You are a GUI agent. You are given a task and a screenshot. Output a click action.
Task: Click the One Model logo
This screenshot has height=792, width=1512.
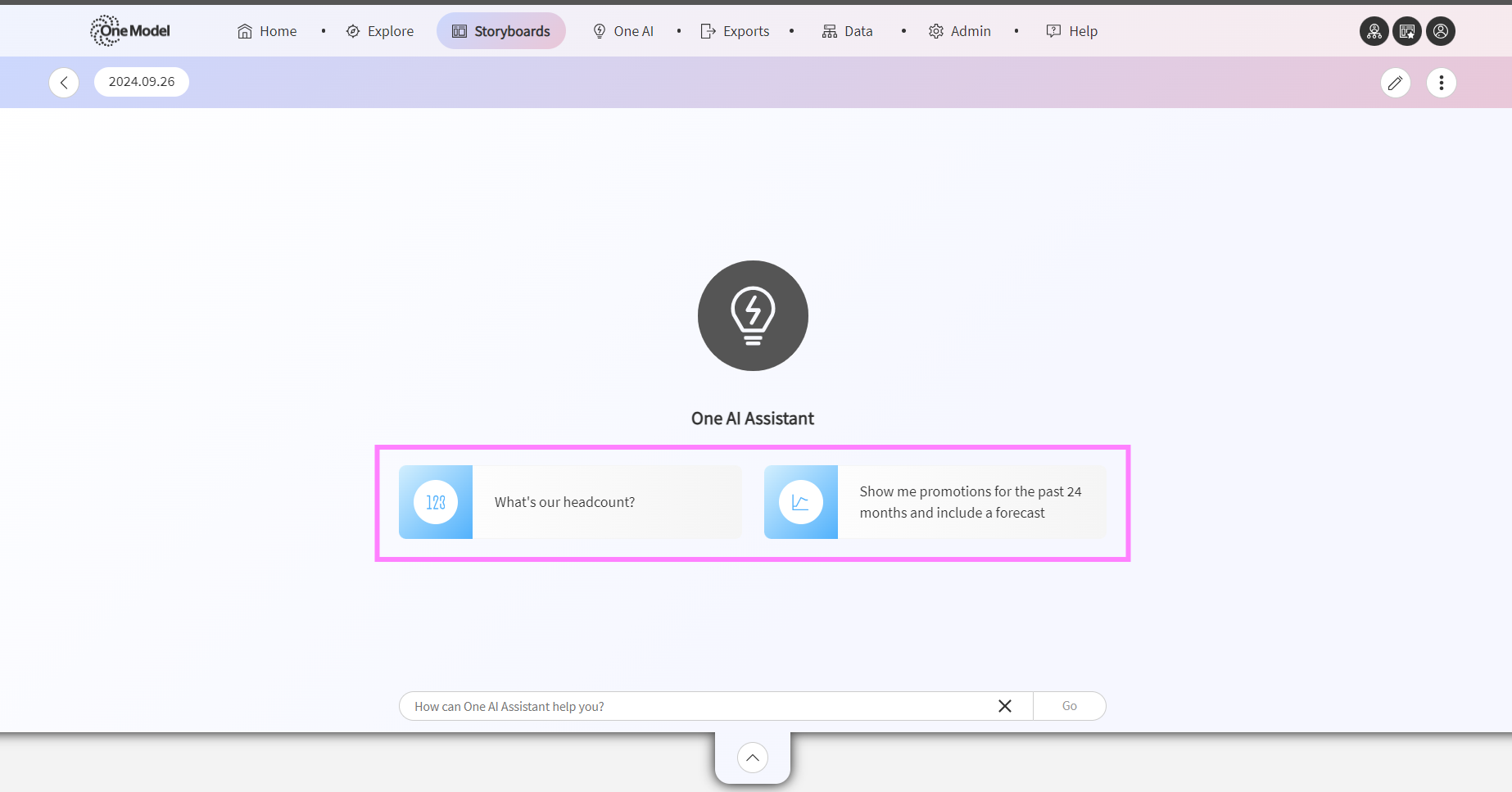click(130, 31)
